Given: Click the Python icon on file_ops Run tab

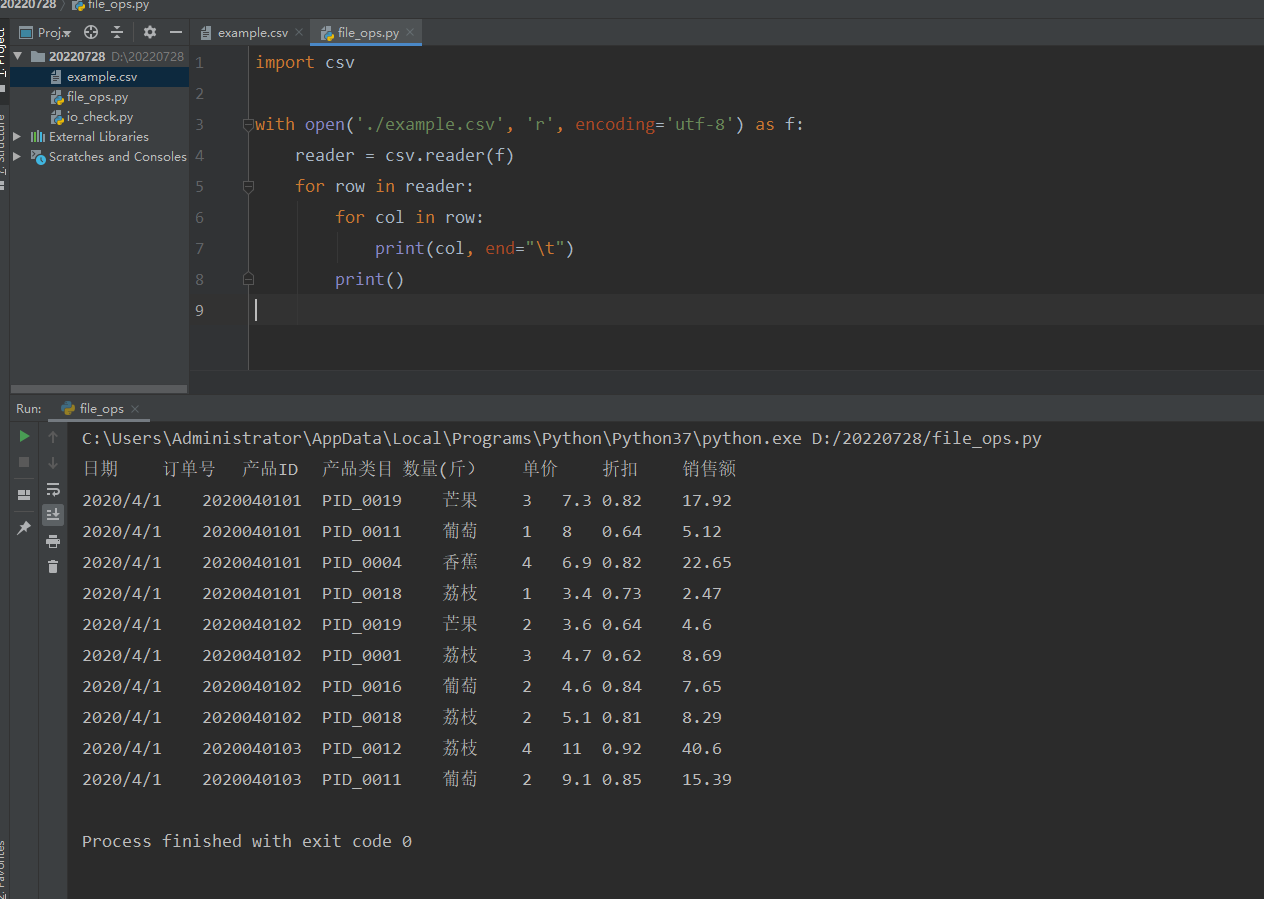Looking at the screenshot, I should point(67,409).
